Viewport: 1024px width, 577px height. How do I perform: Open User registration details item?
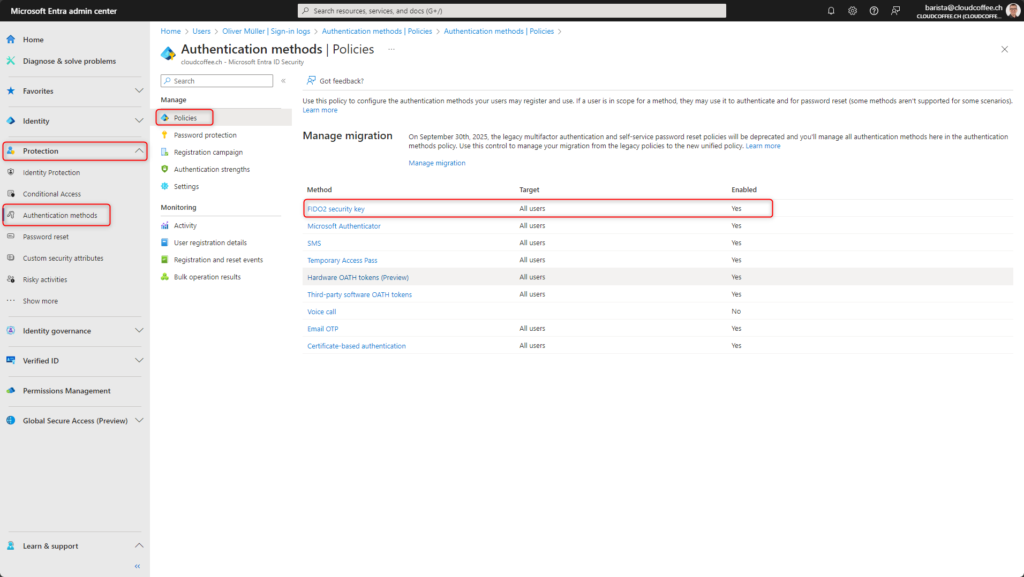210,242
